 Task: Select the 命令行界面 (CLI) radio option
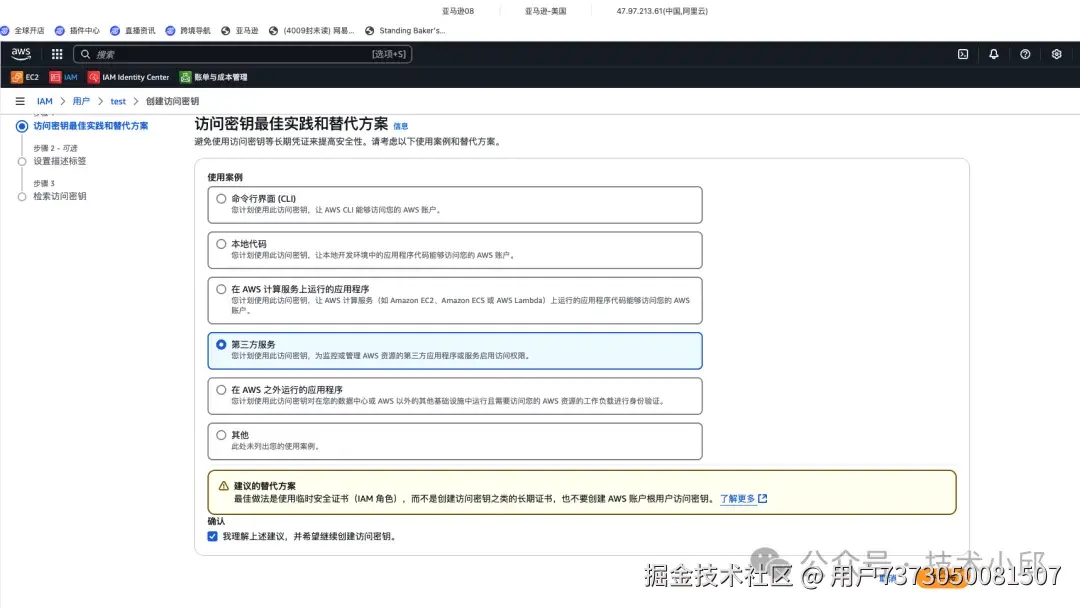pos(221,198)
